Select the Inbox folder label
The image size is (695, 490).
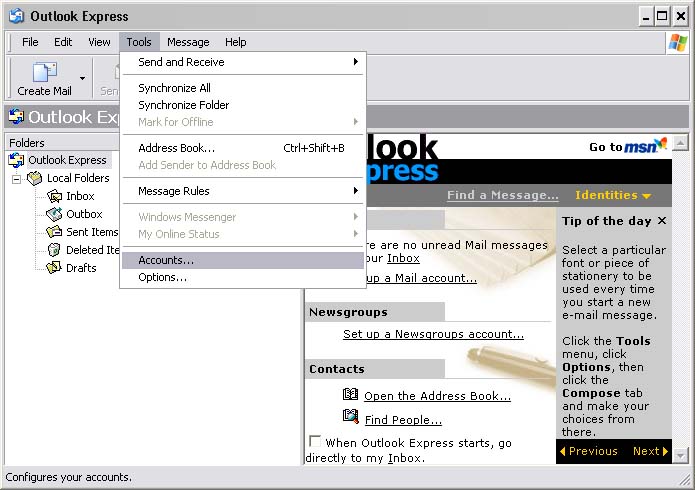[80, 196]
